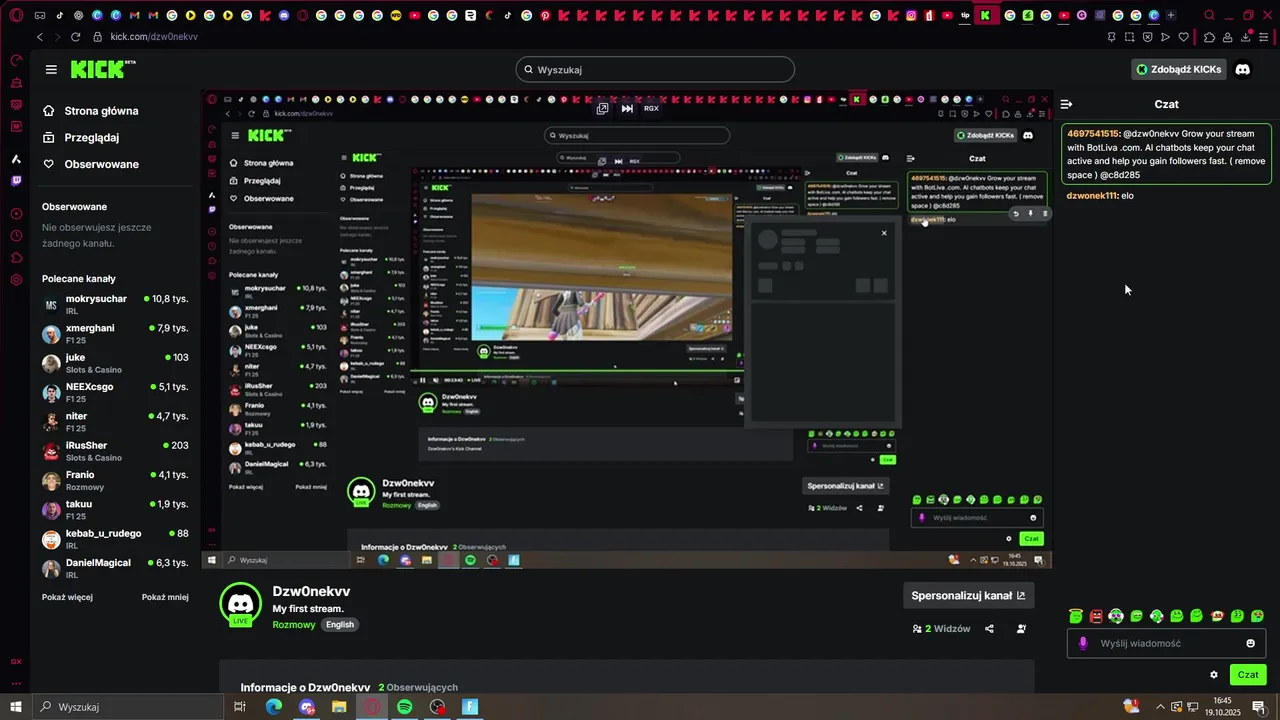Go back using the browser back arrow
1280x720 pixels.
(40, 36)
